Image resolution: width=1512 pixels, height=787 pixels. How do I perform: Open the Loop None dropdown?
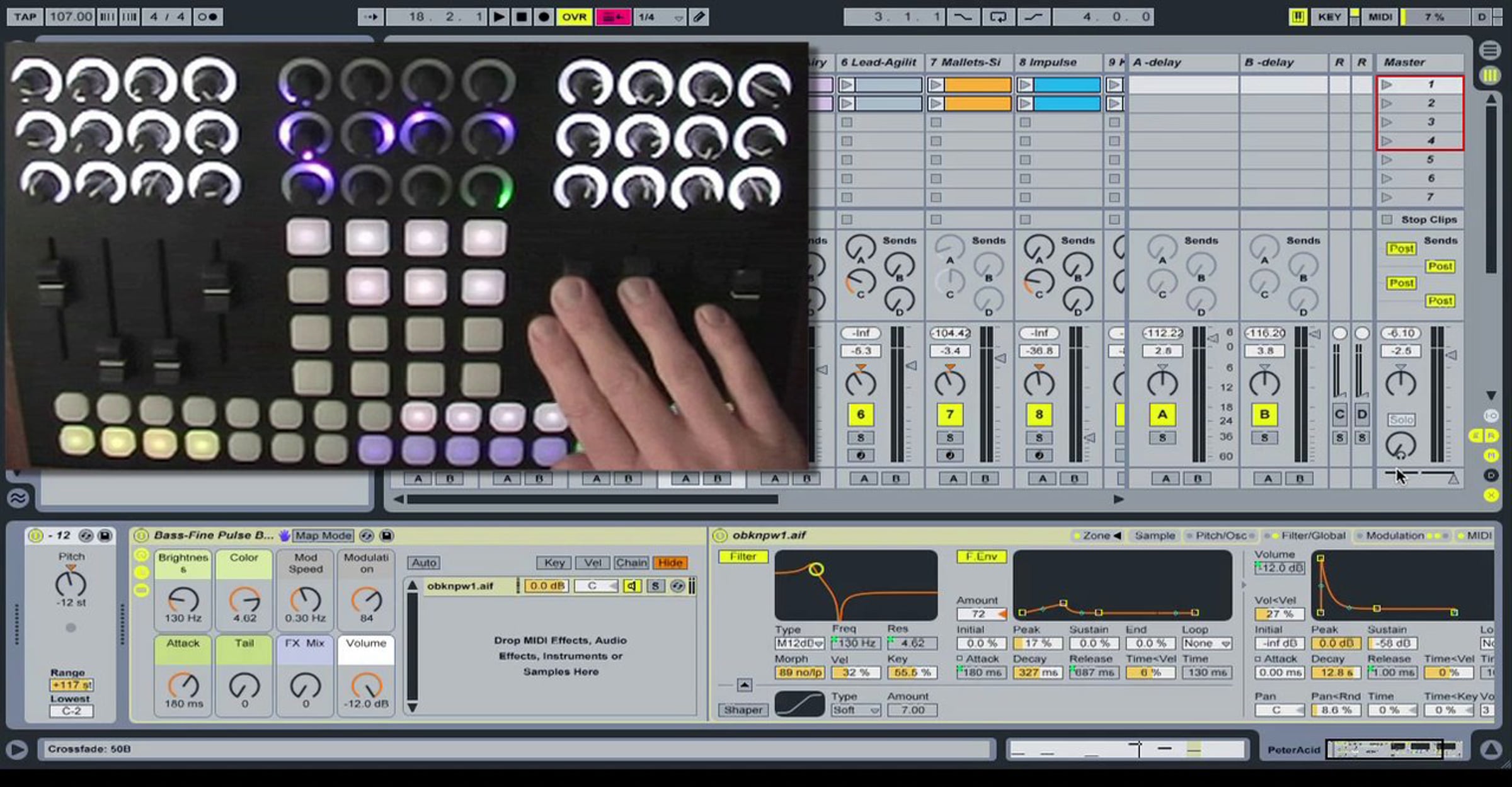1206,643
